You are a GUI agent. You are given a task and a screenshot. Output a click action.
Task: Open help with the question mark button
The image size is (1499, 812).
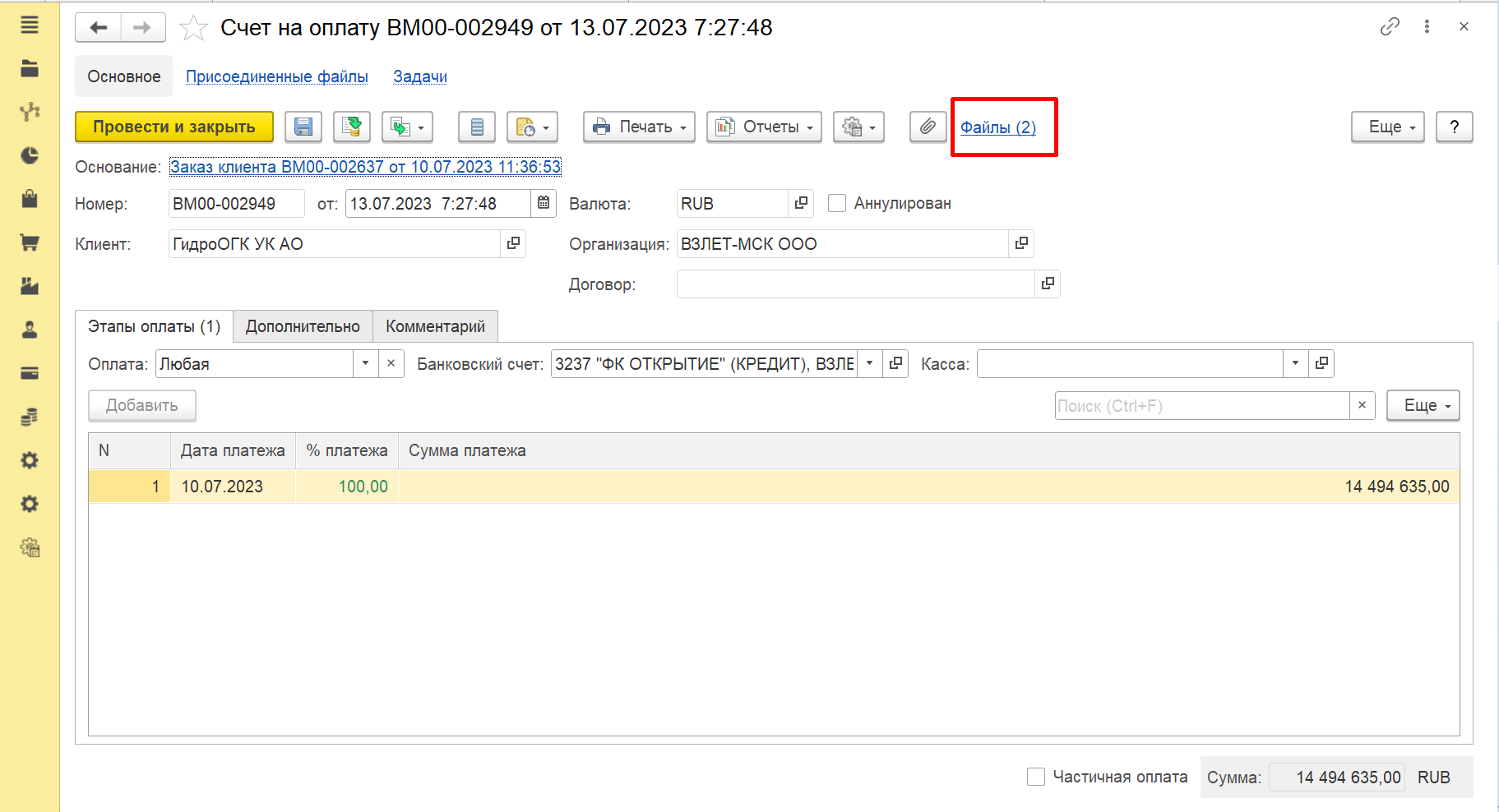(1455, 127)
